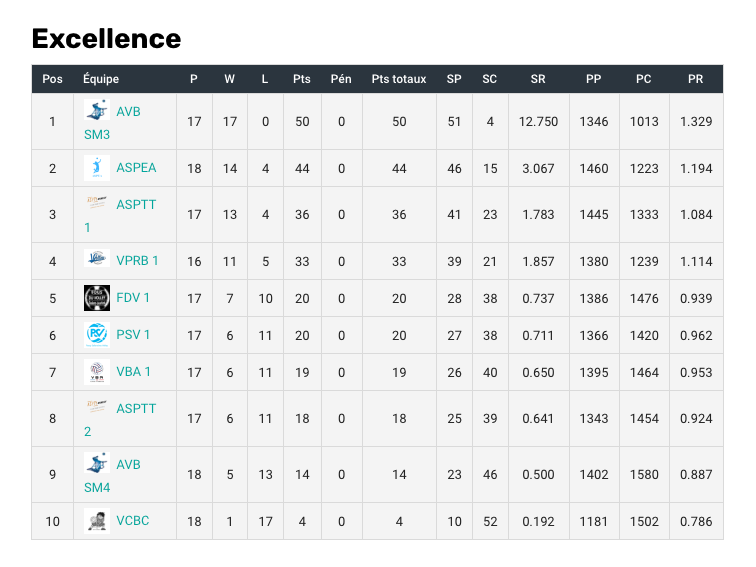Open the PSV 1 team link
The height and width of the screenshot is (567, 756).
coord(133,335)
